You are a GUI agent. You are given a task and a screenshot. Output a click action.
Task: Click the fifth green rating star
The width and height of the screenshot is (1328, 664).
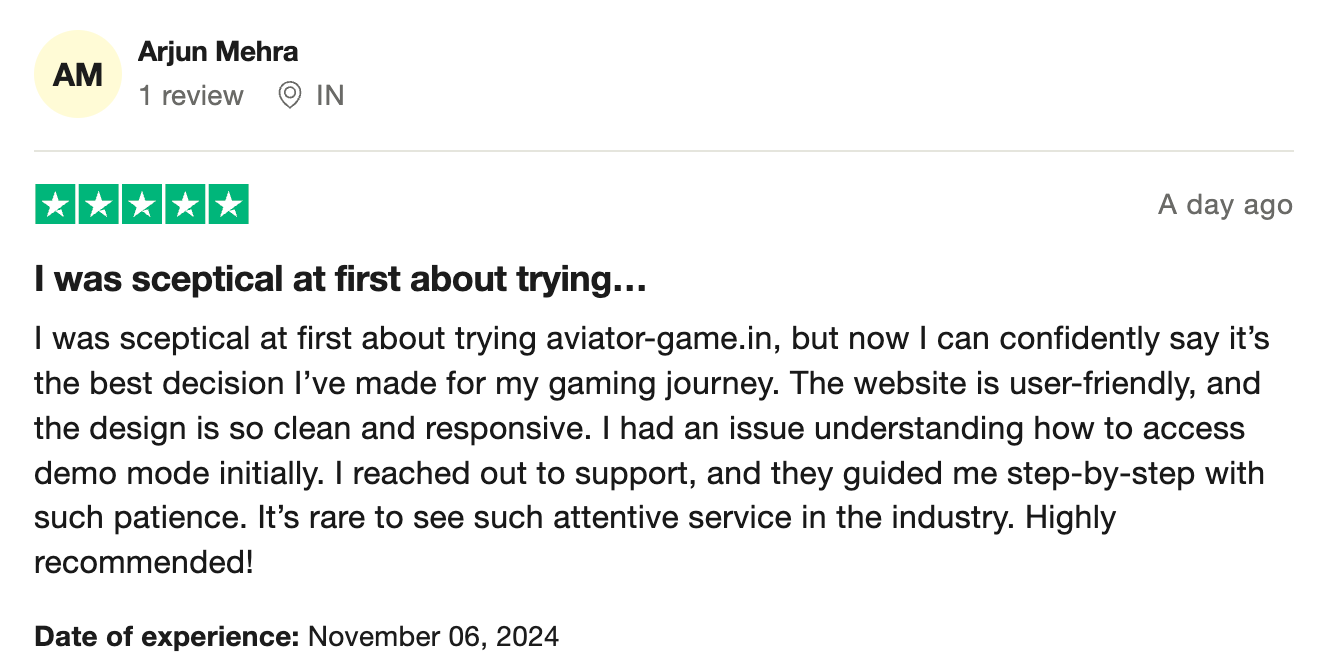click(228, 205)
